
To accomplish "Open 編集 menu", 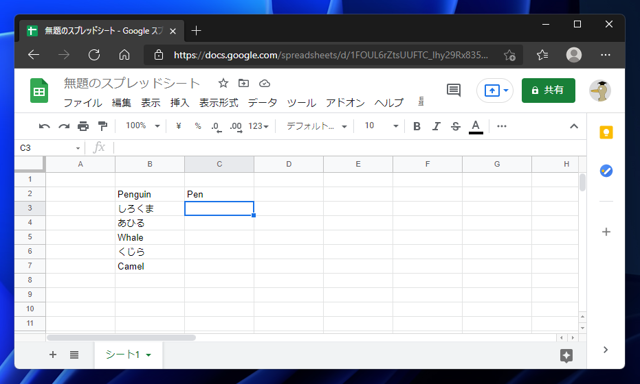I will pyautogui.click(x=122, y=103).
